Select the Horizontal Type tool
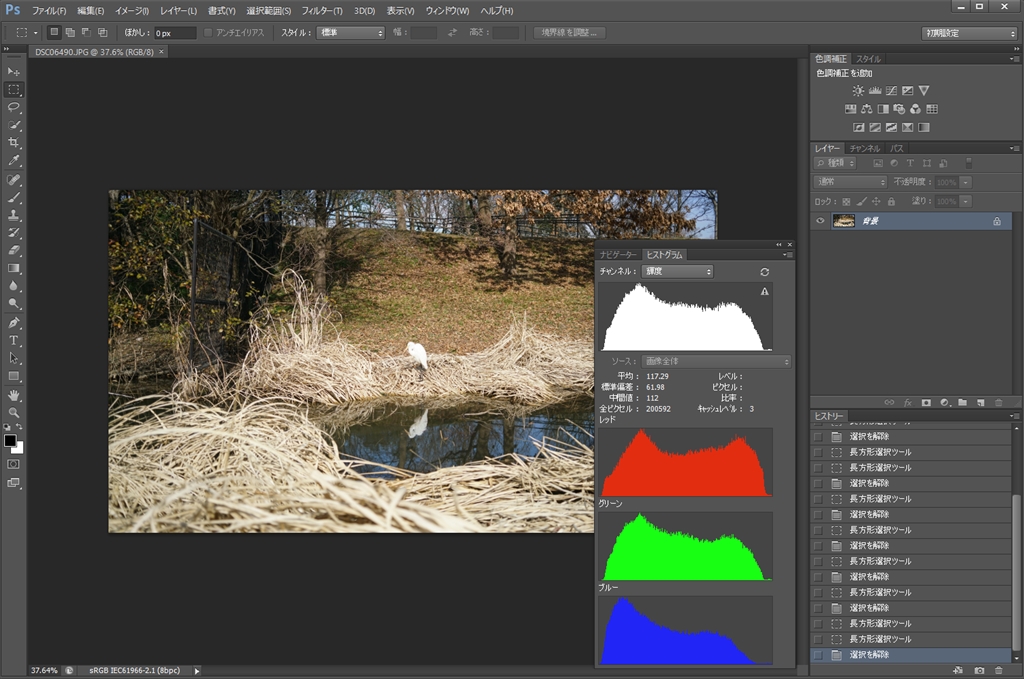The image size is (1024, 679). click(14, 340)
